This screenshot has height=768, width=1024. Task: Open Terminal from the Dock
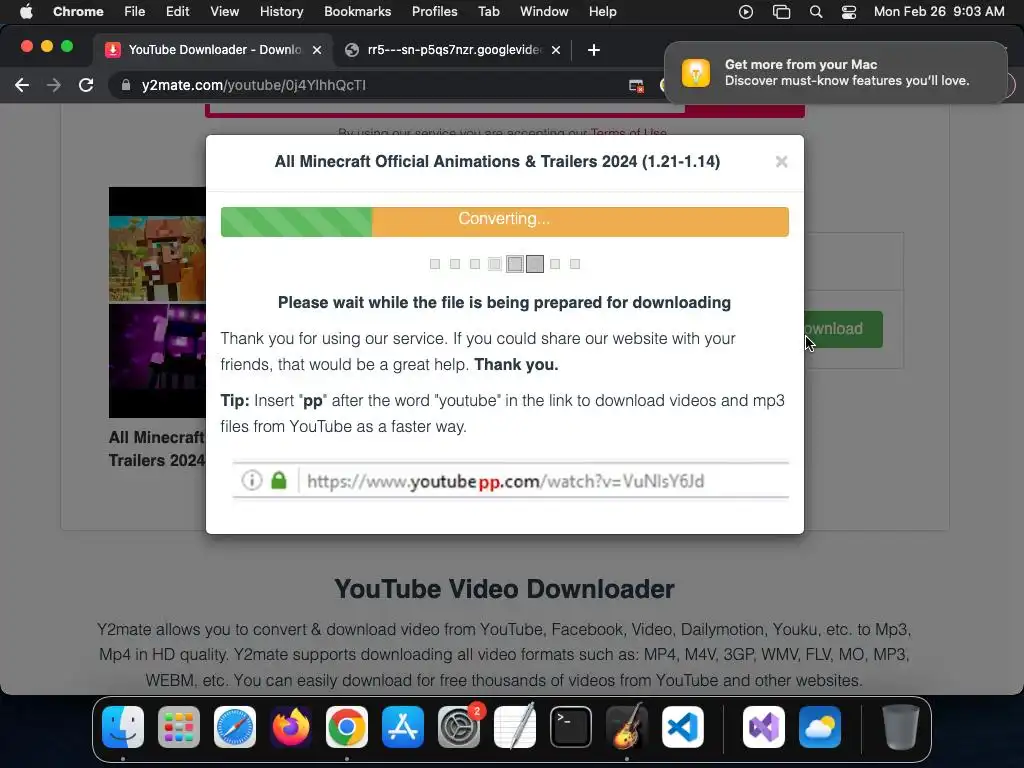pyautogui.click(x=571, y=727)
